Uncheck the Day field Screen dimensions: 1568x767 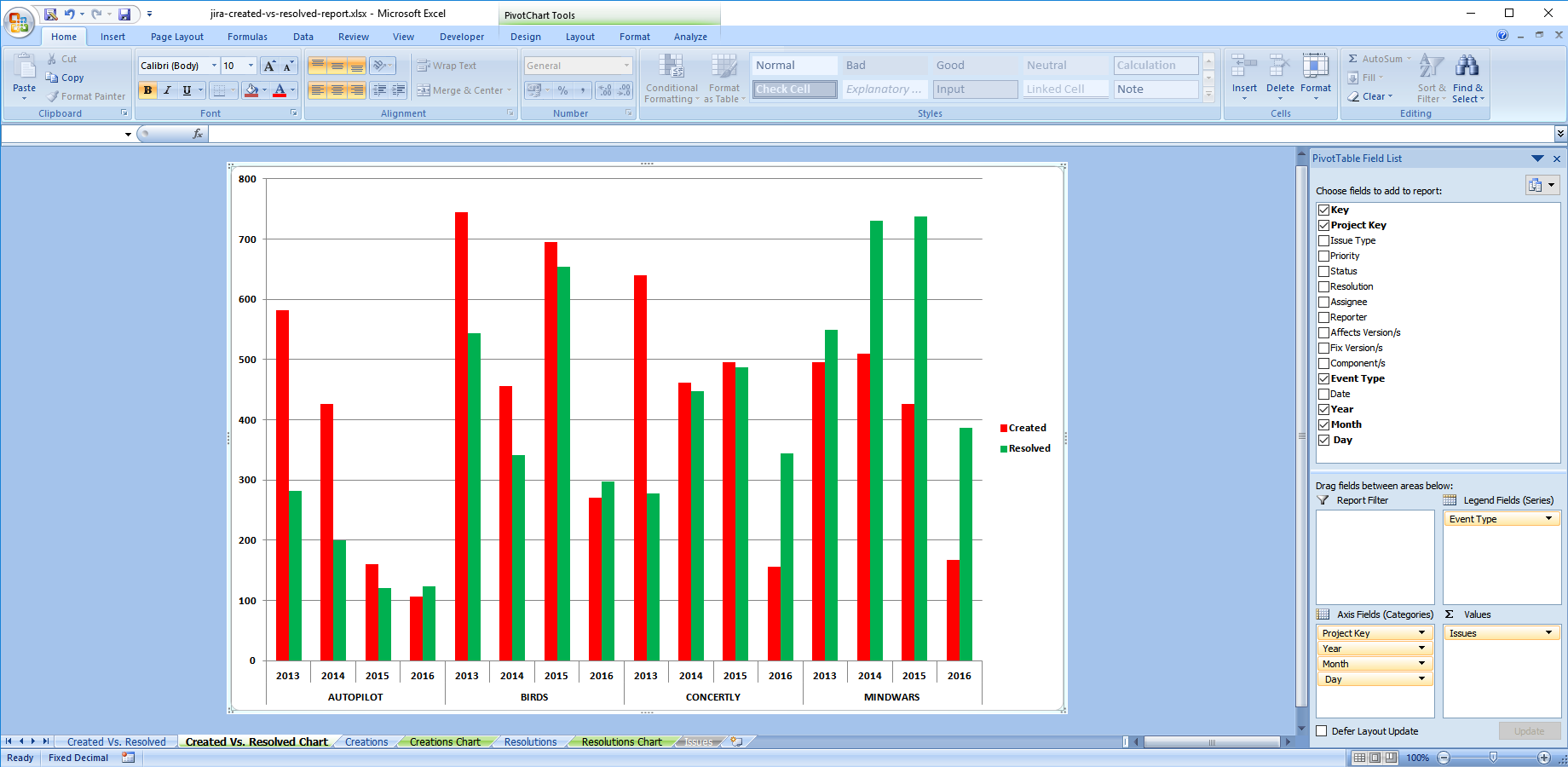coord(1324,440)
